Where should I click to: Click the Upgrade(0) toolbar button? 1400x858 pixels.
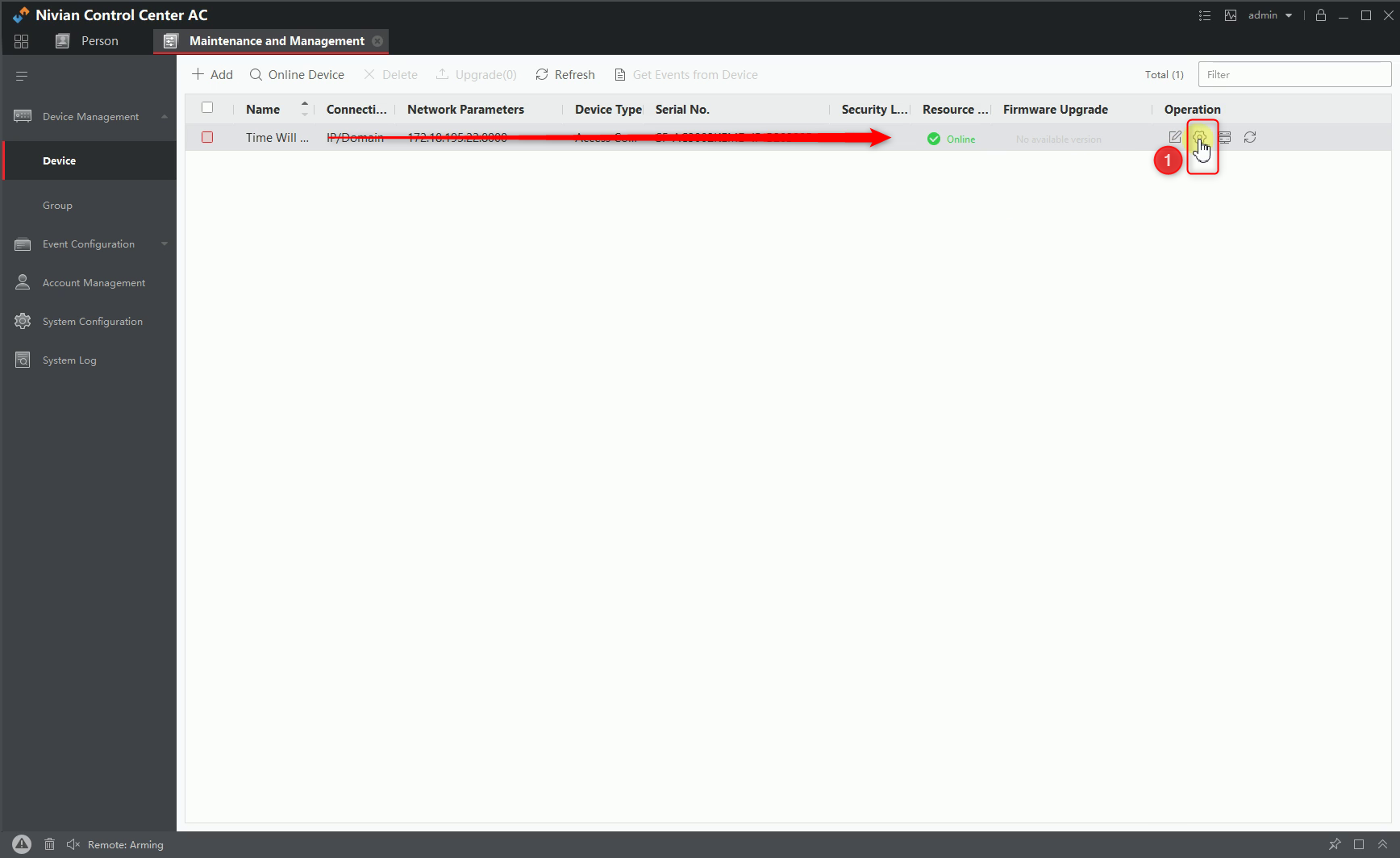point(477,75)
